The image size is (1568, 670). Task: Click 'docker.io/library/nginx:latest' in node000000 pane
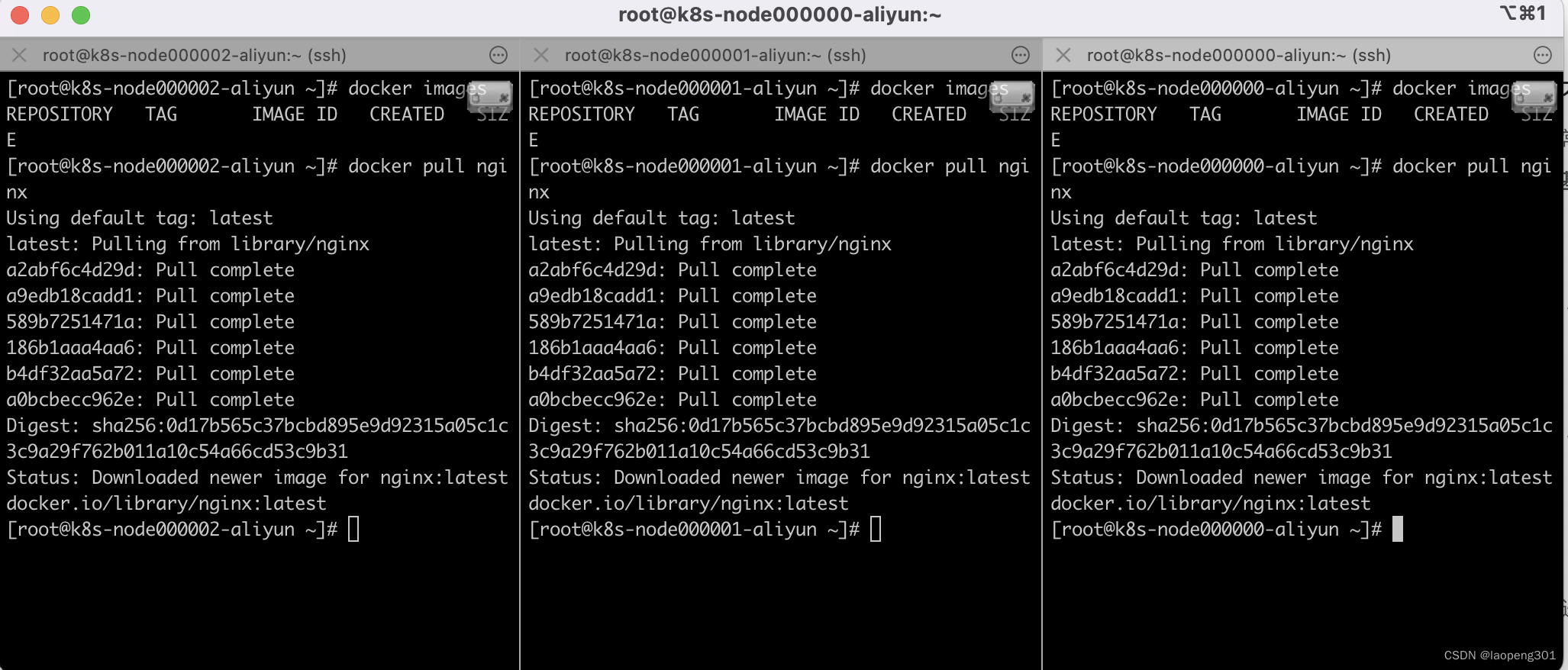coord(1211,504)
